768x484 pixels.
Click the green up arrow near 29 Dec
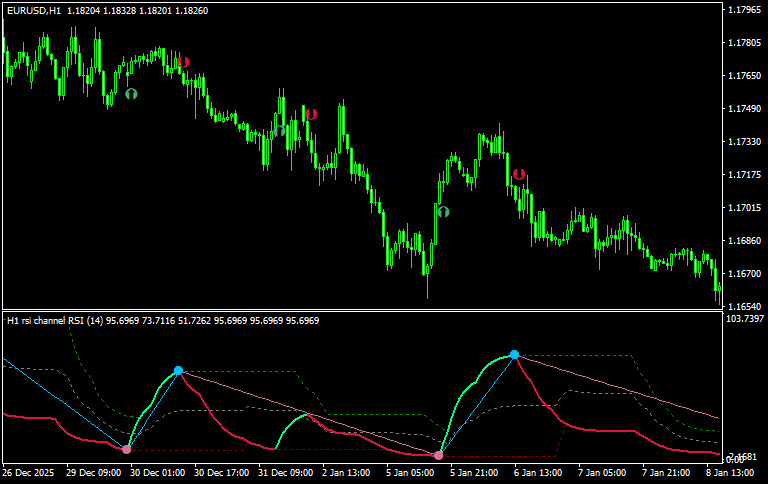[x=131, y=94]
